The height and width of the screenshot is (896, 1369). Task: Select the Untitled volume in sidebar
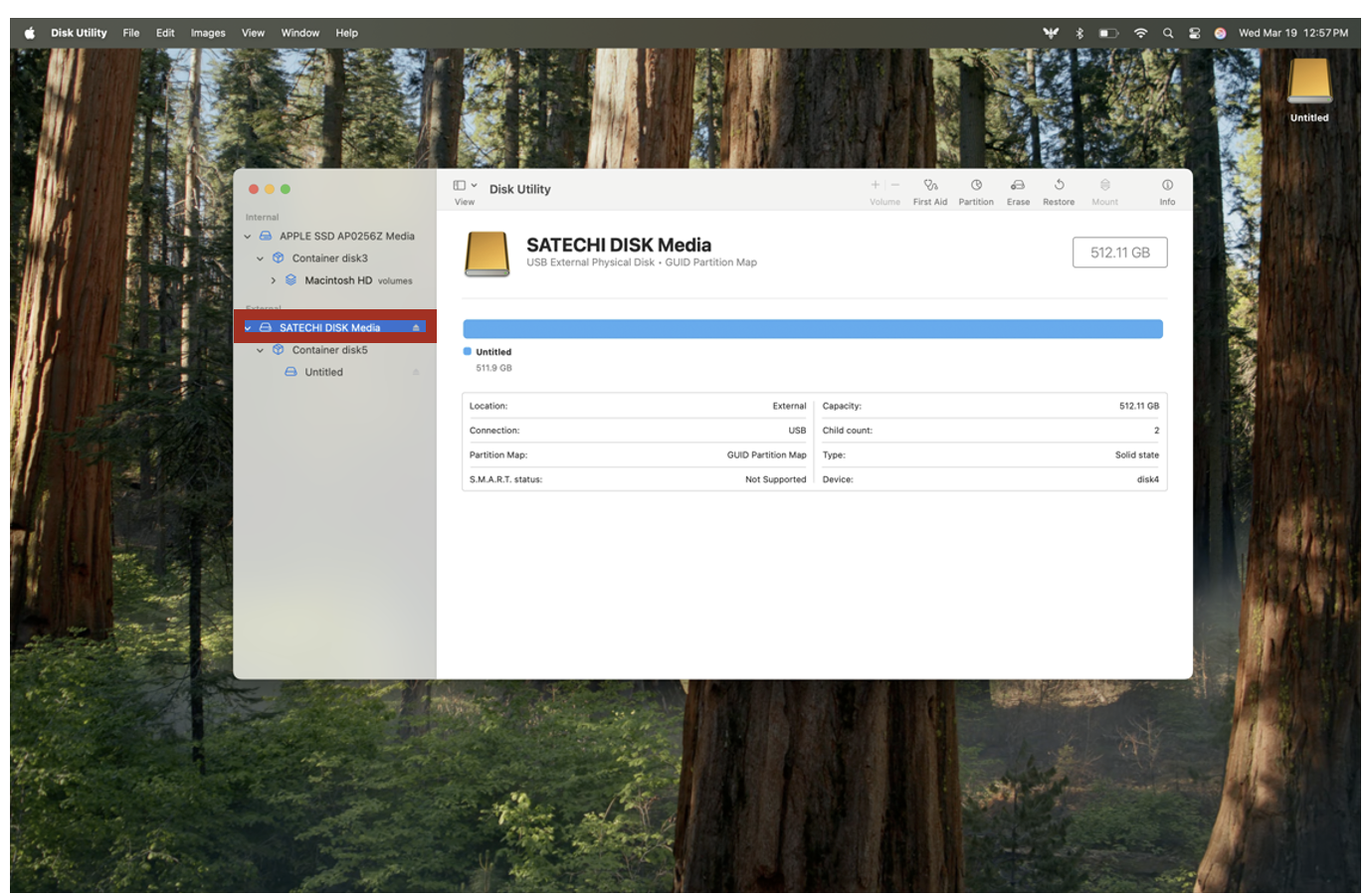[323, 372]
